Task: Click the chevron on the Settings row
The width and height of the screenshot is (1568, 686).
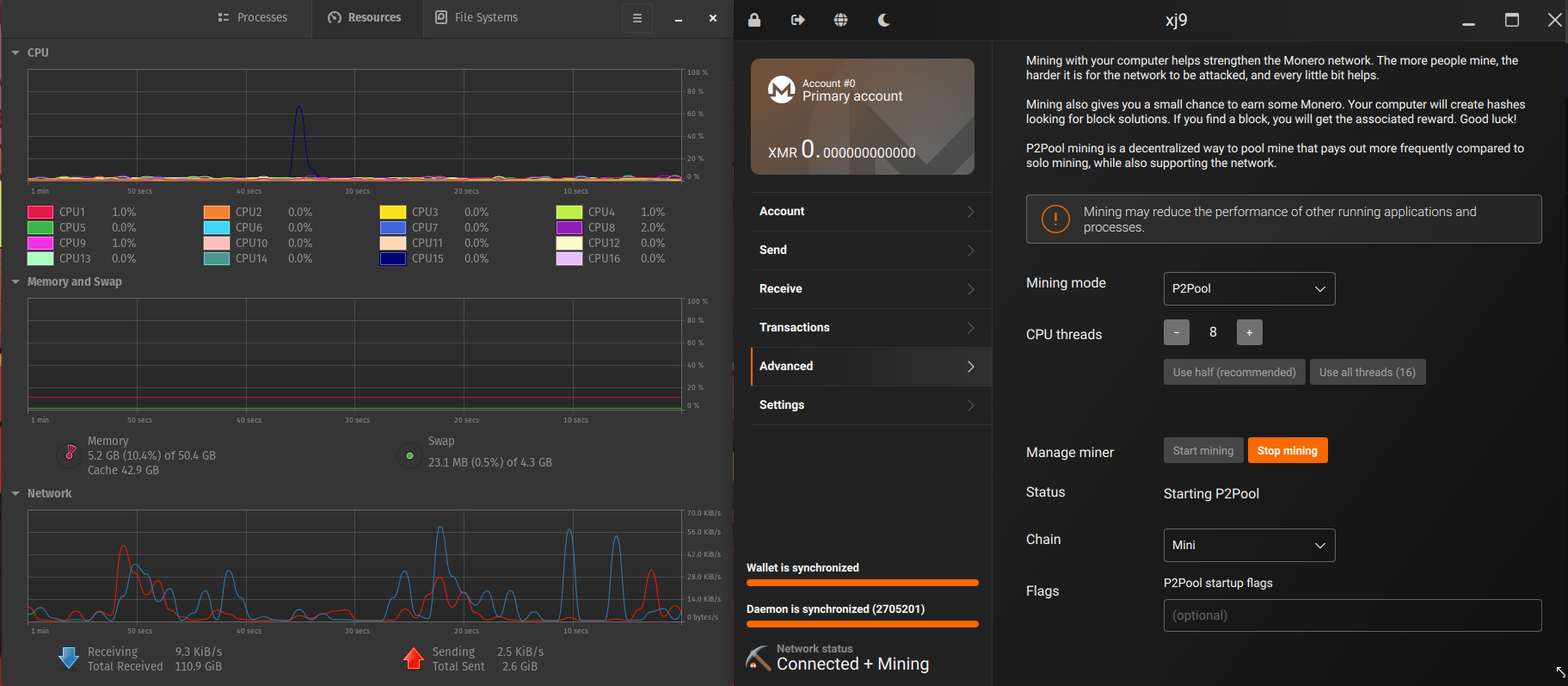Action: pos(971,405)
